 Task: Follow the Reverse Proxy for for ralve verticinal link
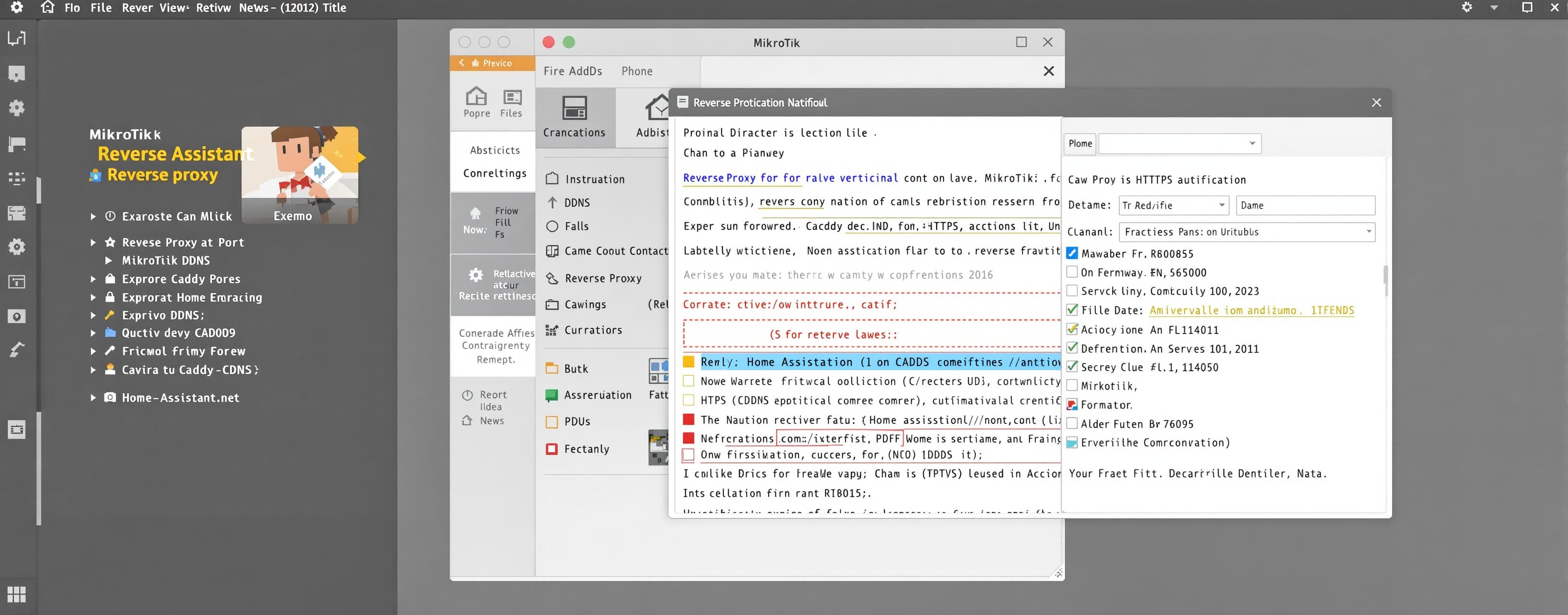point(790,178)
